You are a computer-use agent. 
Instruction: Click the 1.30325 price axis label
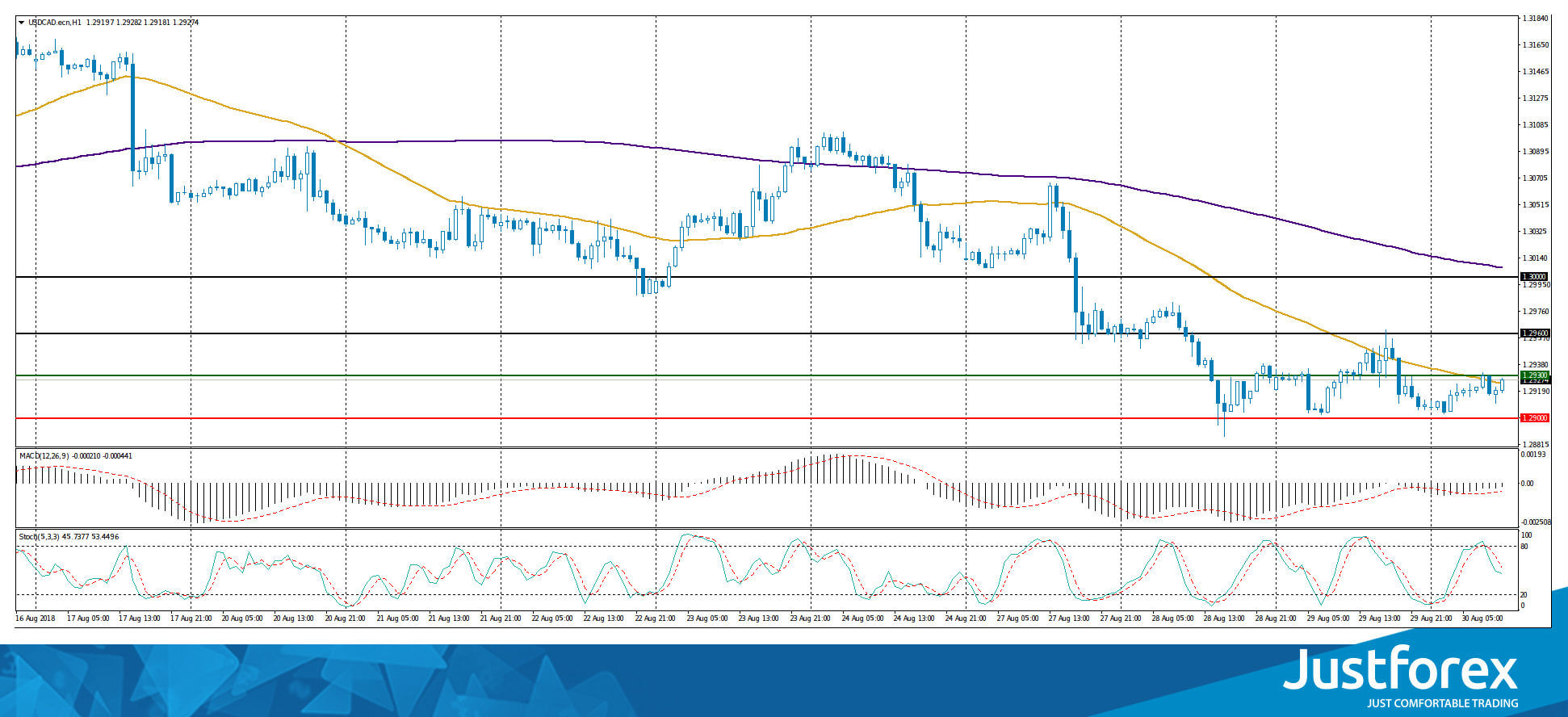pyautogui.click(x=1535, y=232)
